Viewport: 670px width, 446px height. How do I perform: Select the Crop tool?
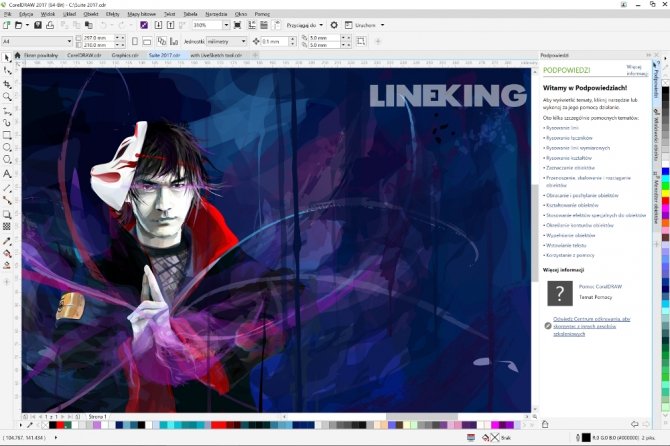[7, 84]
